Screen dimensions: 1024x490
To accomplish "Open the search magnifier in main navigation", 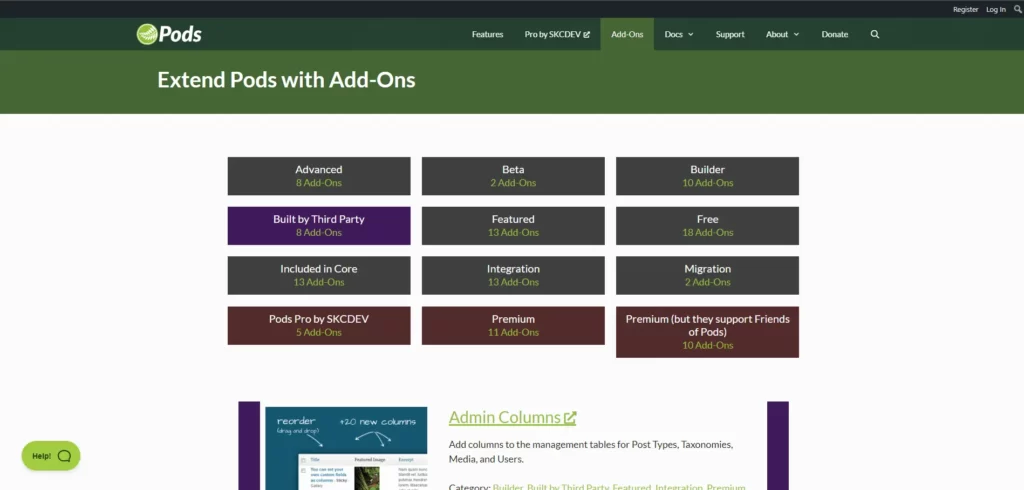I will tap(874, 34).
